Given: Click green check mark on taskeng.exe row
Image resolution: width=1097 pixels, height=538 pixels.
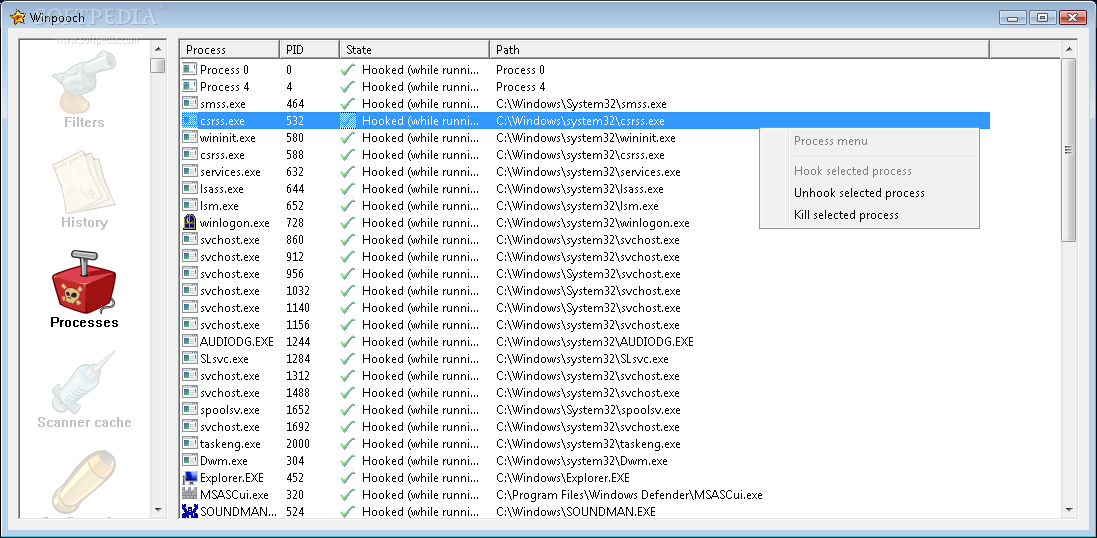Looking at the screenshot, I should point(348,444).
